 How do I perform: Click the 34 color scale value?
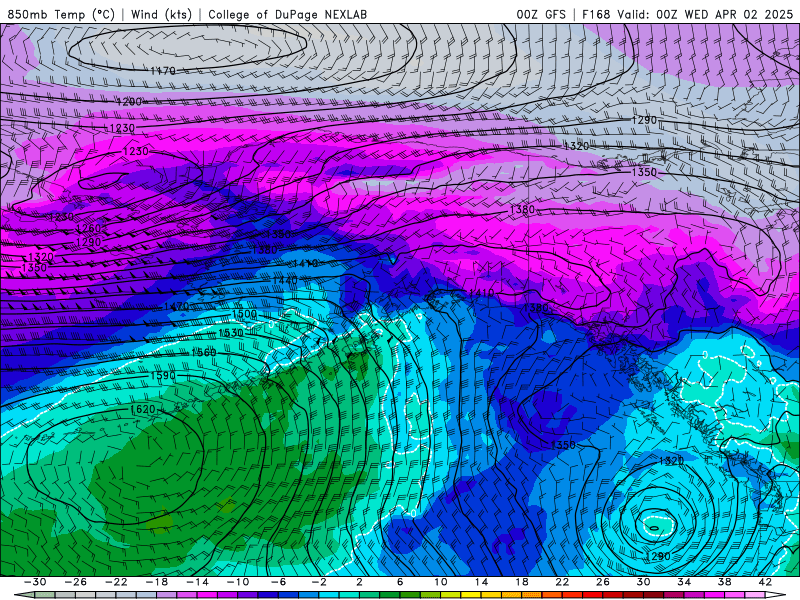coord(684,582)
